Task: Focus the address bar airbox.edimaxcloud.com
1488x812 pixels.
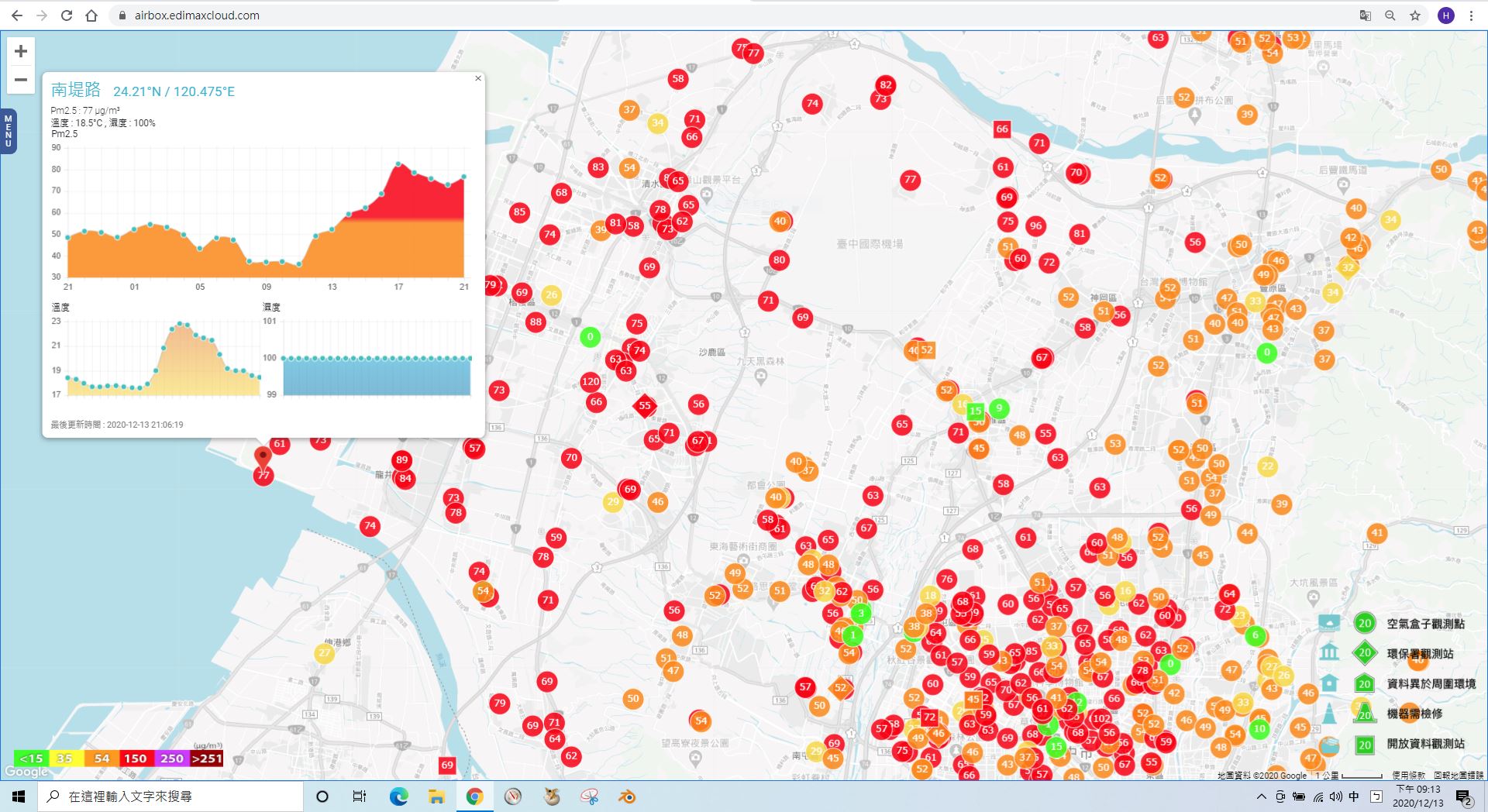Action: (197, 15)
